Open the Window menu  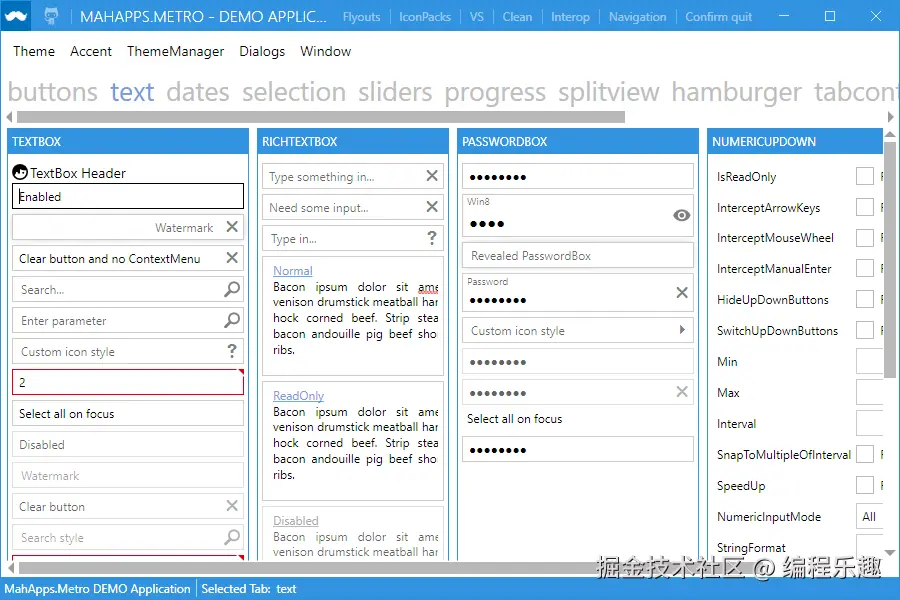coord(325,51)
